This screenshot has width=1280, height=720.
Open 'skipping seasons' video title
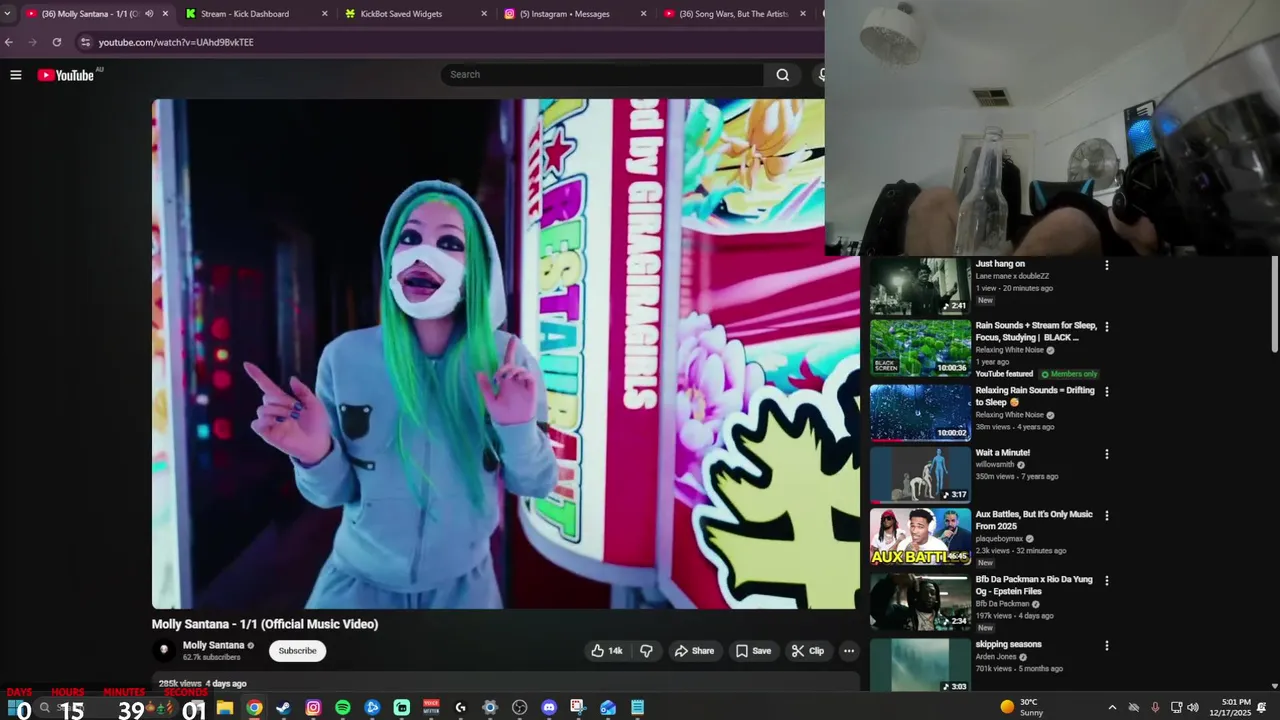click(1008, 644)
